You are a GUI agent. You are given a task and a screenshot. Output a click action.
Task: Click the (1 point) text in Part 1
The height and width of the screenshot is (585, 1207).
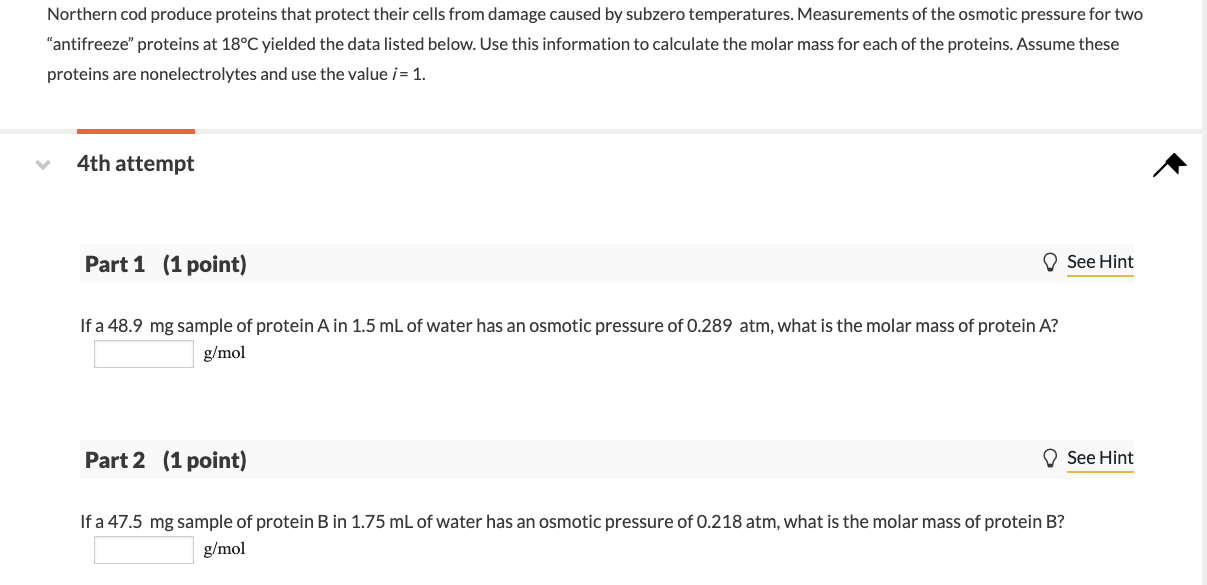[205, 264]
